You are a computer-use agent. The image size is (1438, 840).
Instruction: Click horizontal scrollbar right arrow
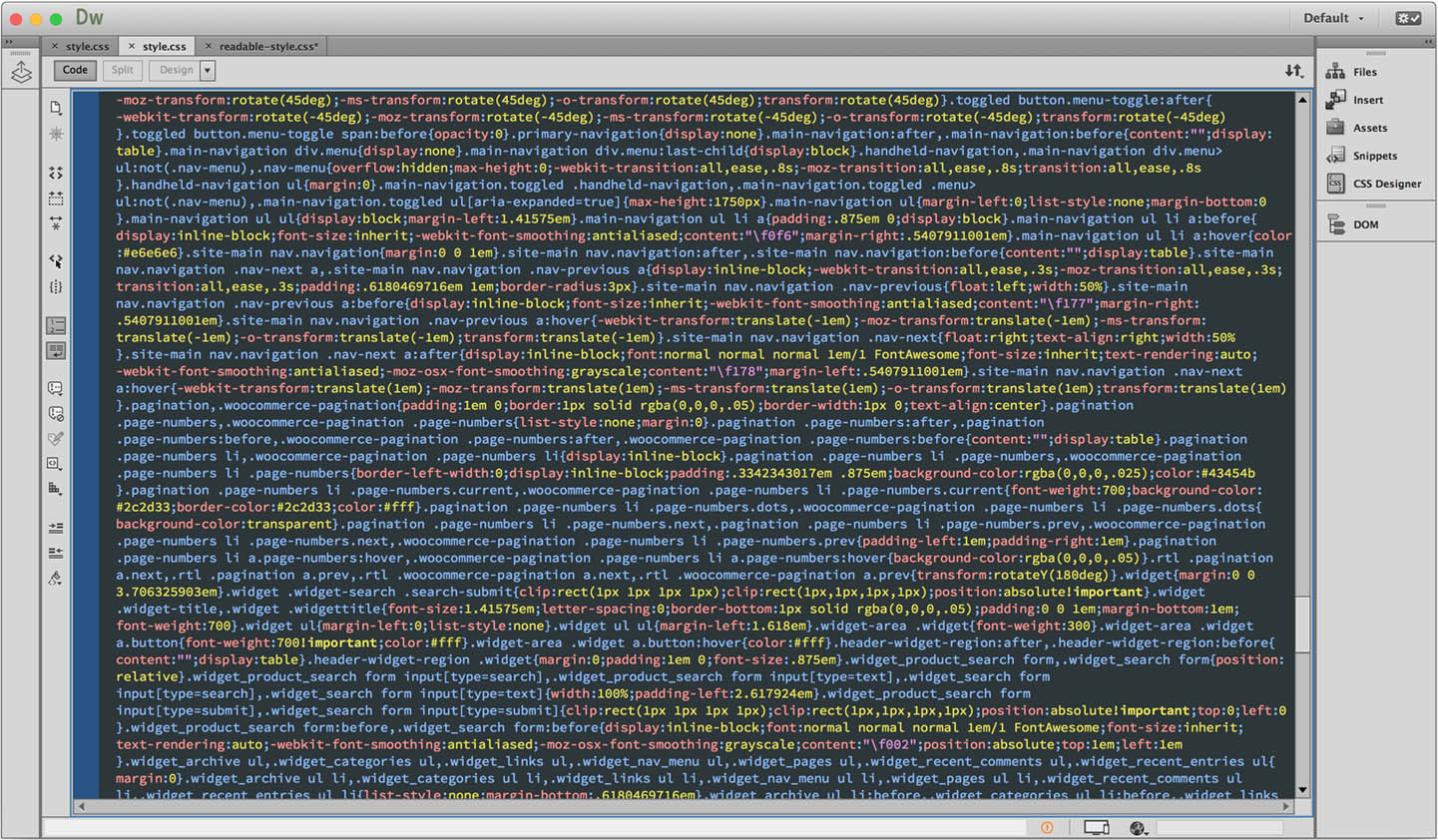coord(1287,806)
